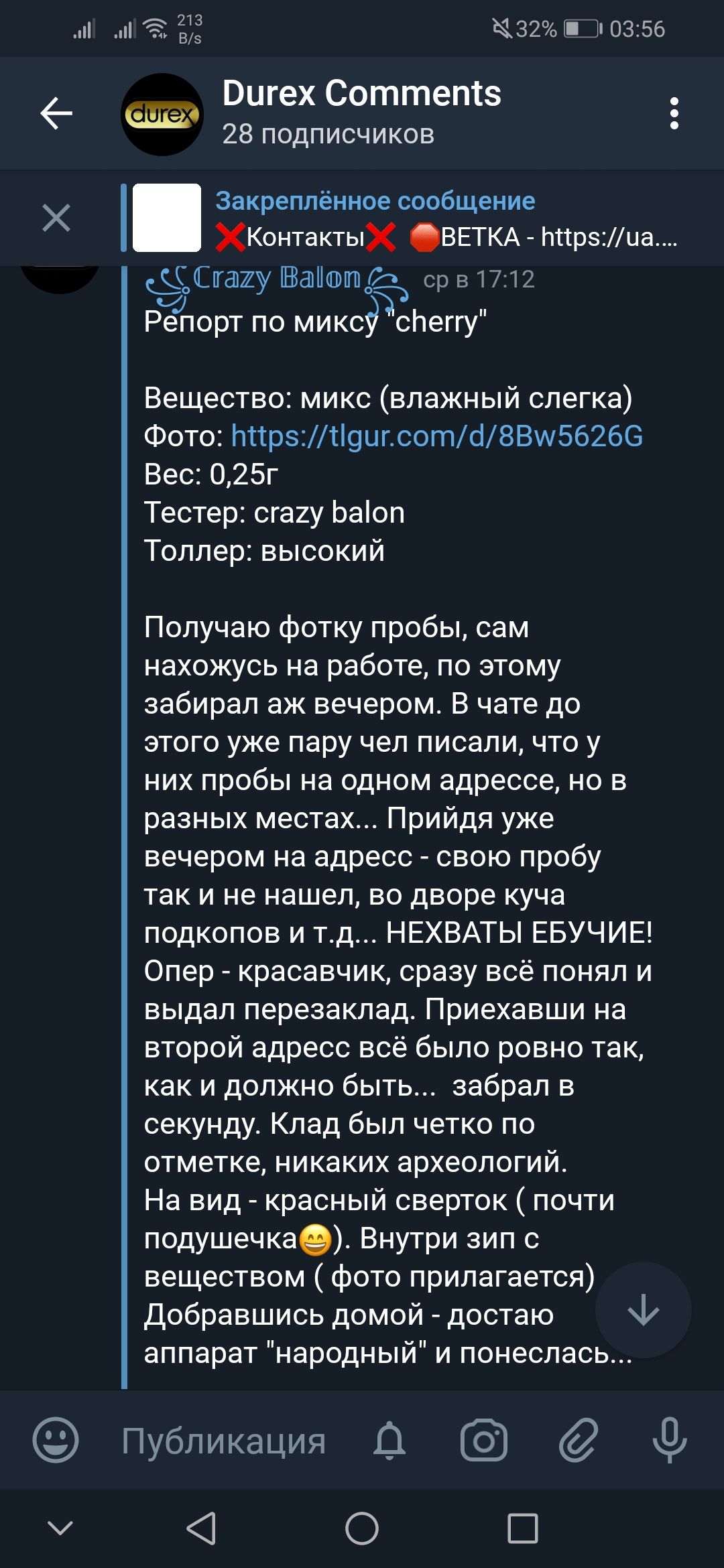
Task: Tap Android home circle button
Action: (x=362, y=1528)
